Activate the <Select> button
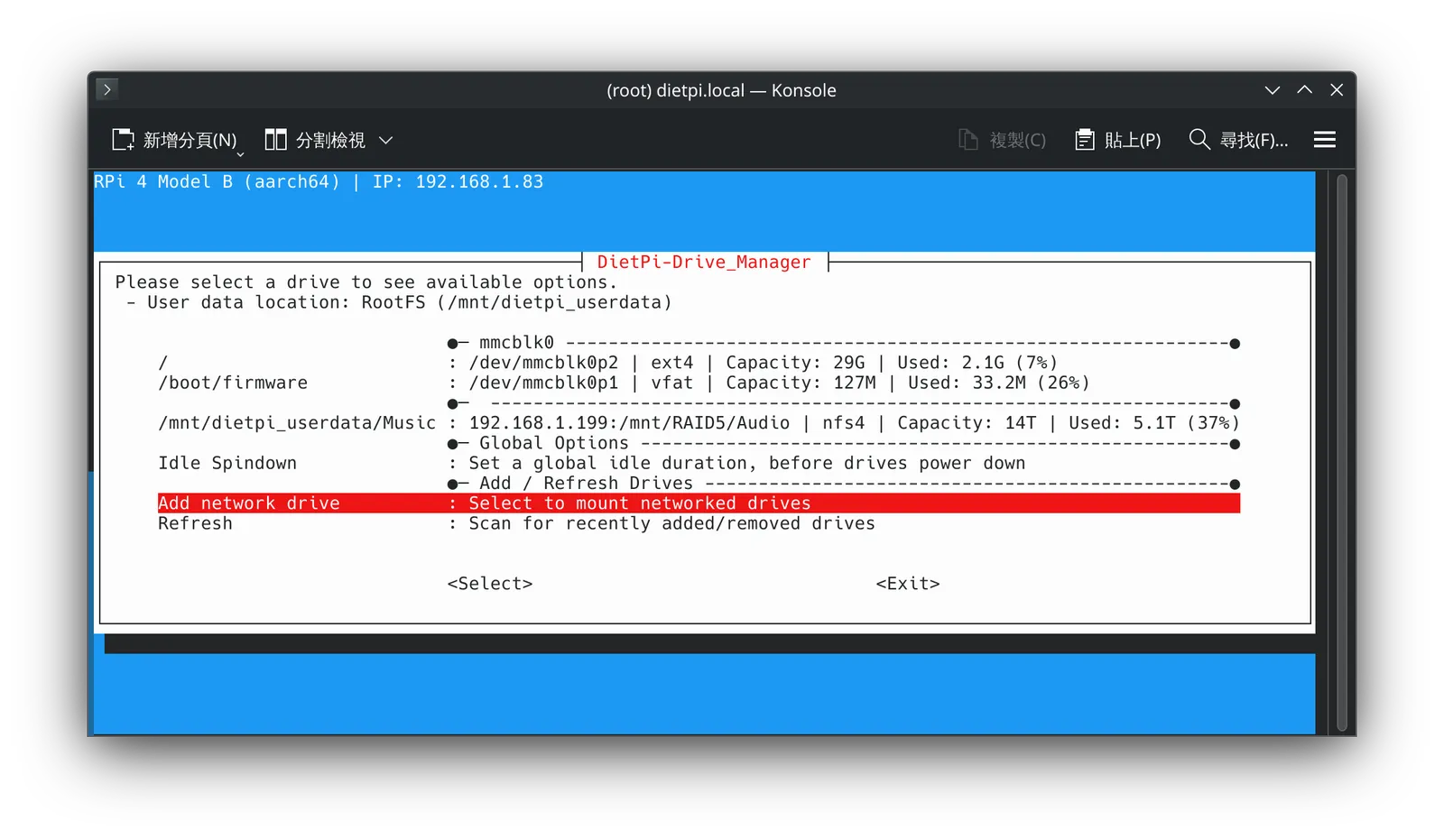Image resolution: width=1444 pixels, height=840 pixels. (x=490, y=584)
